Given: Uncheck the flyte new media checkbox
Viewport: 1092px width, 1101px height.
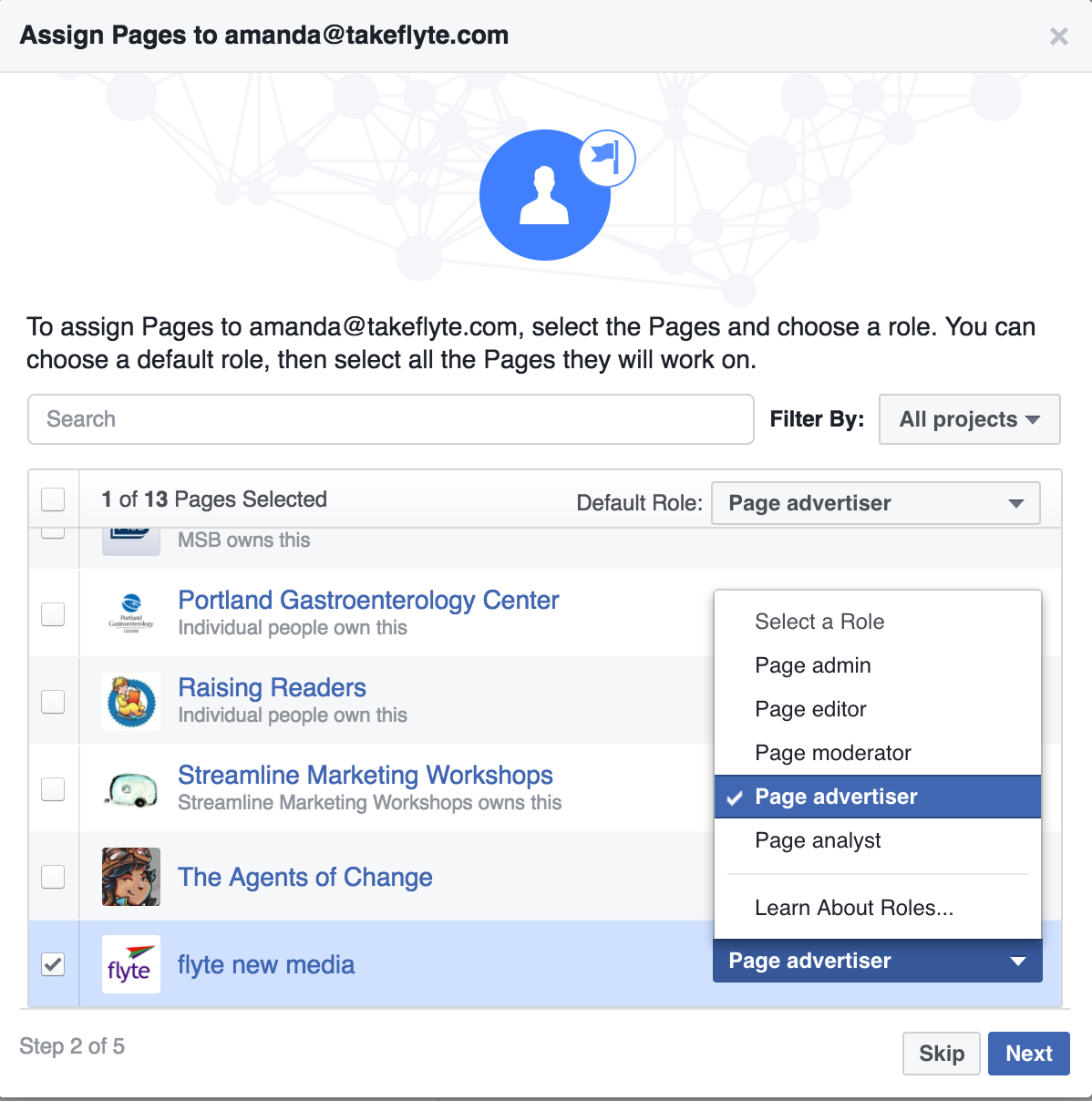Looking at the screenshot, I should (53, 964).
